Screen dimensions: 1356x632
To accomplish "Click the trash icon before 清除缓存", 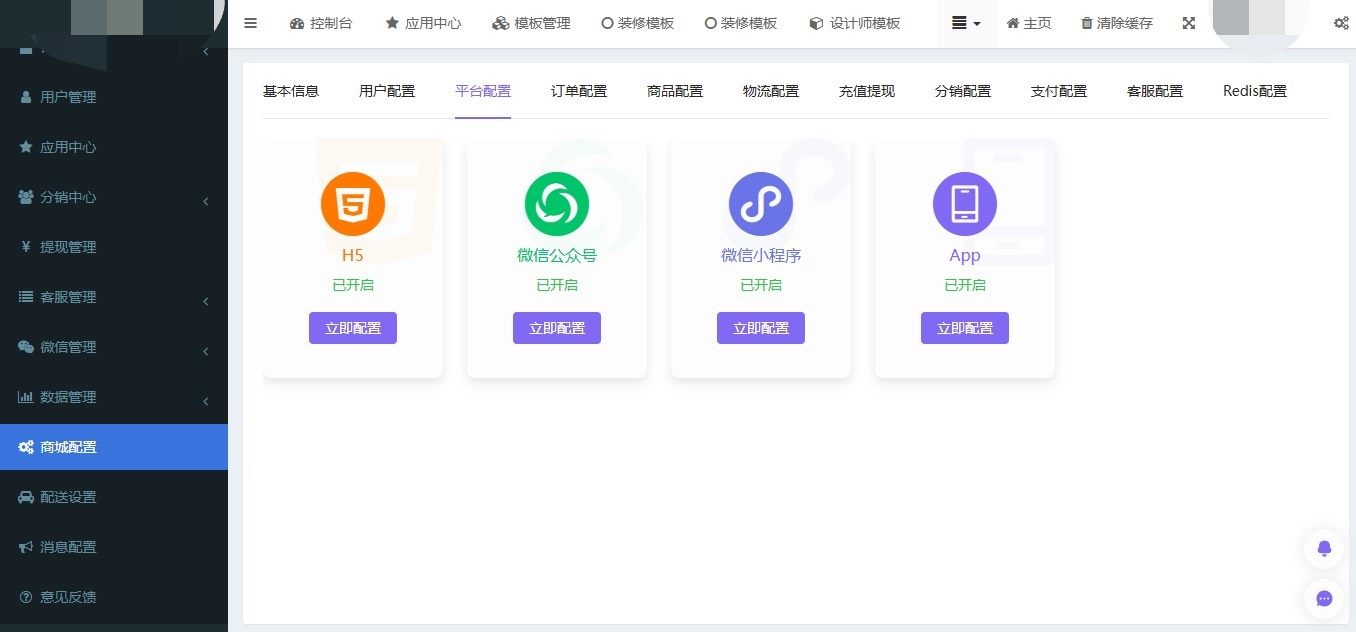I will 1087,23.
